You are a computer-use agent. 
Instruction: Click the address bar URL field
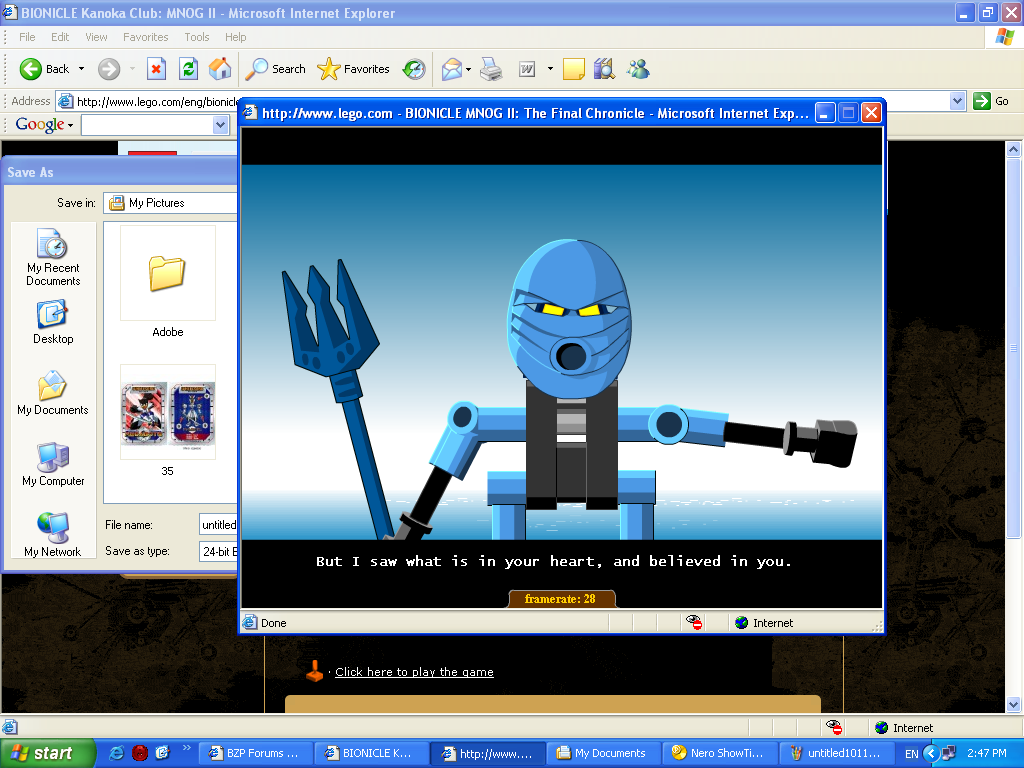tap(157, 101)
